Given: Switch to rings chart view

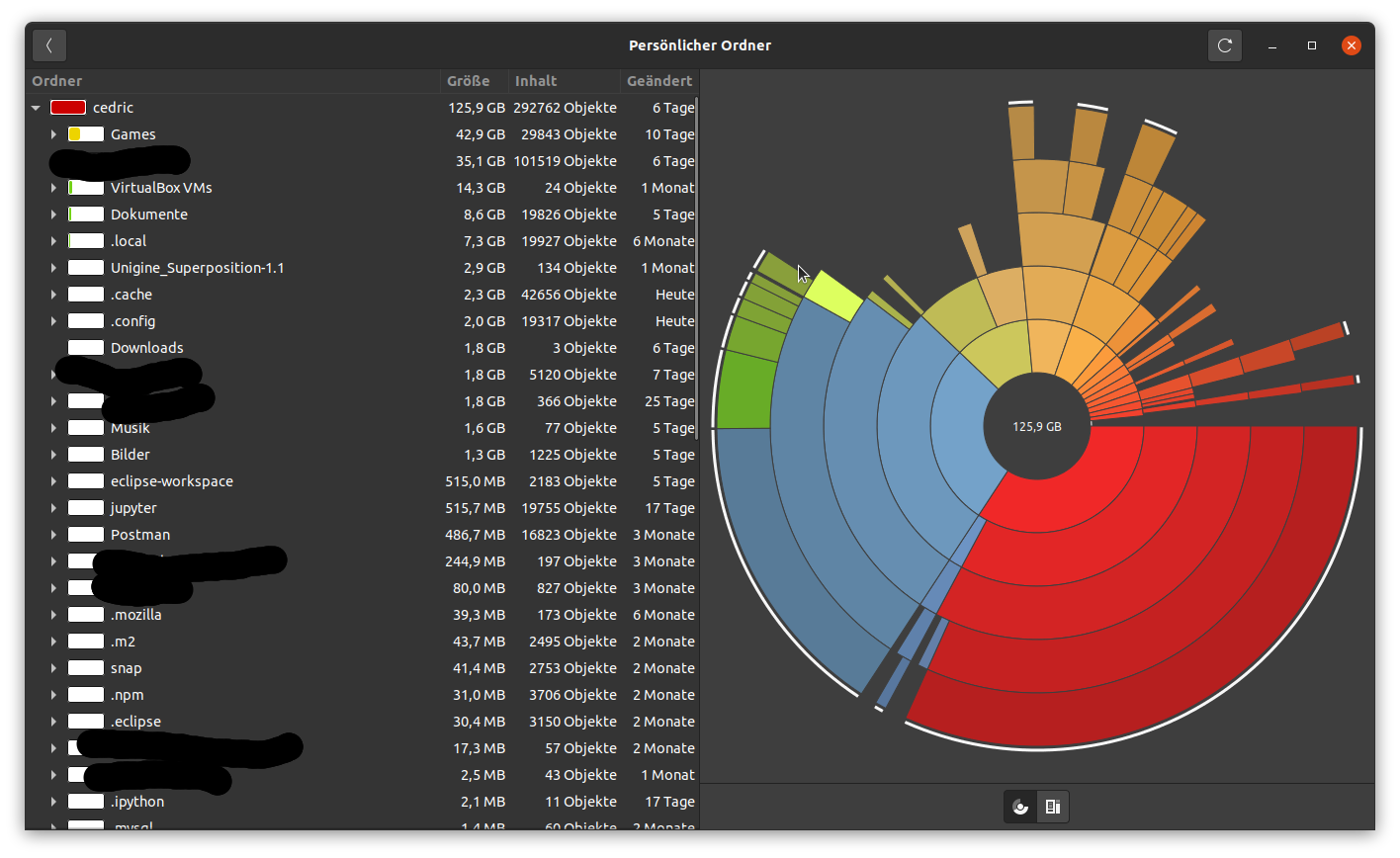Looking at the screenshot, I should (x=1020, y=807).
